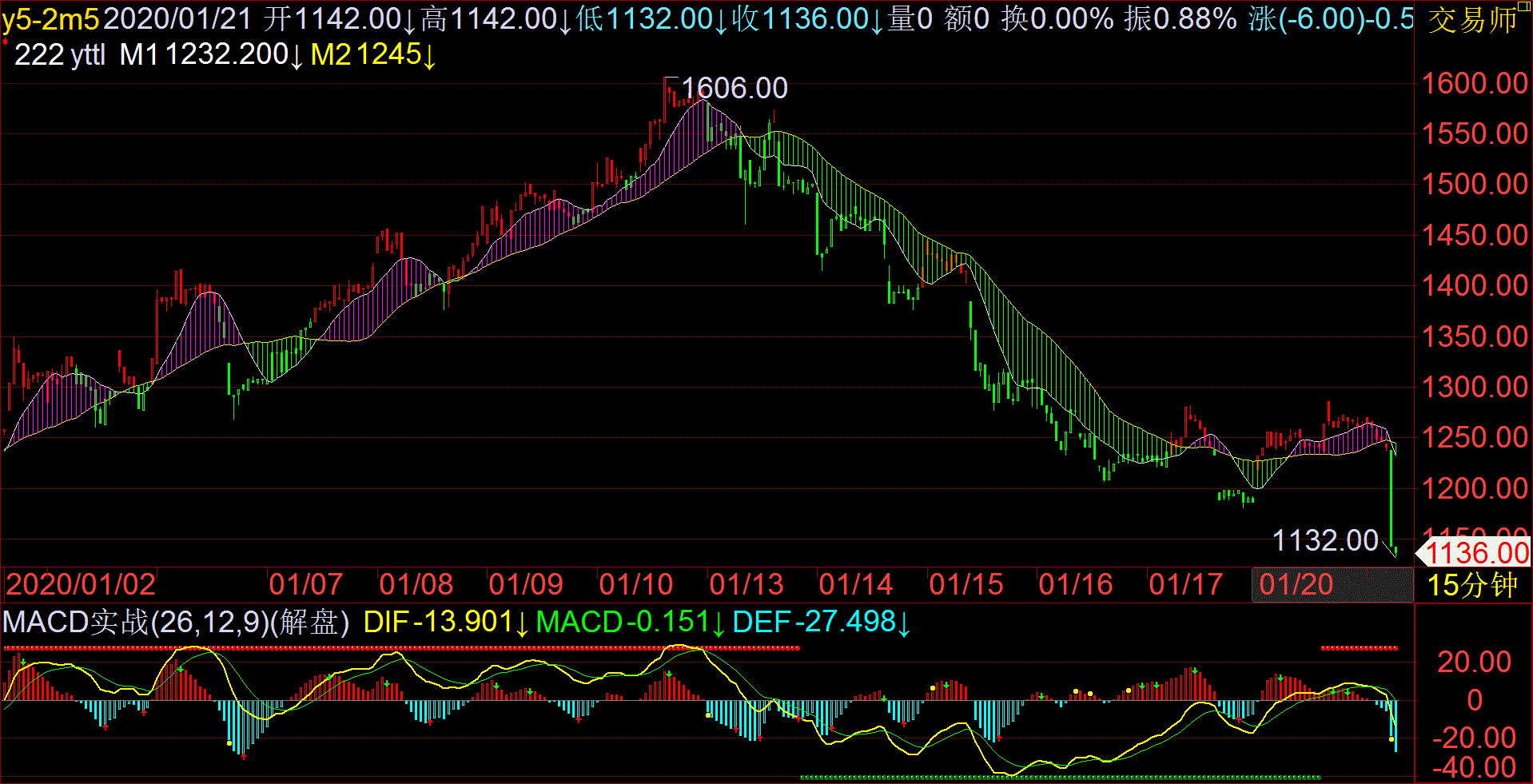Click the 01/09 date label

(525, 584)
